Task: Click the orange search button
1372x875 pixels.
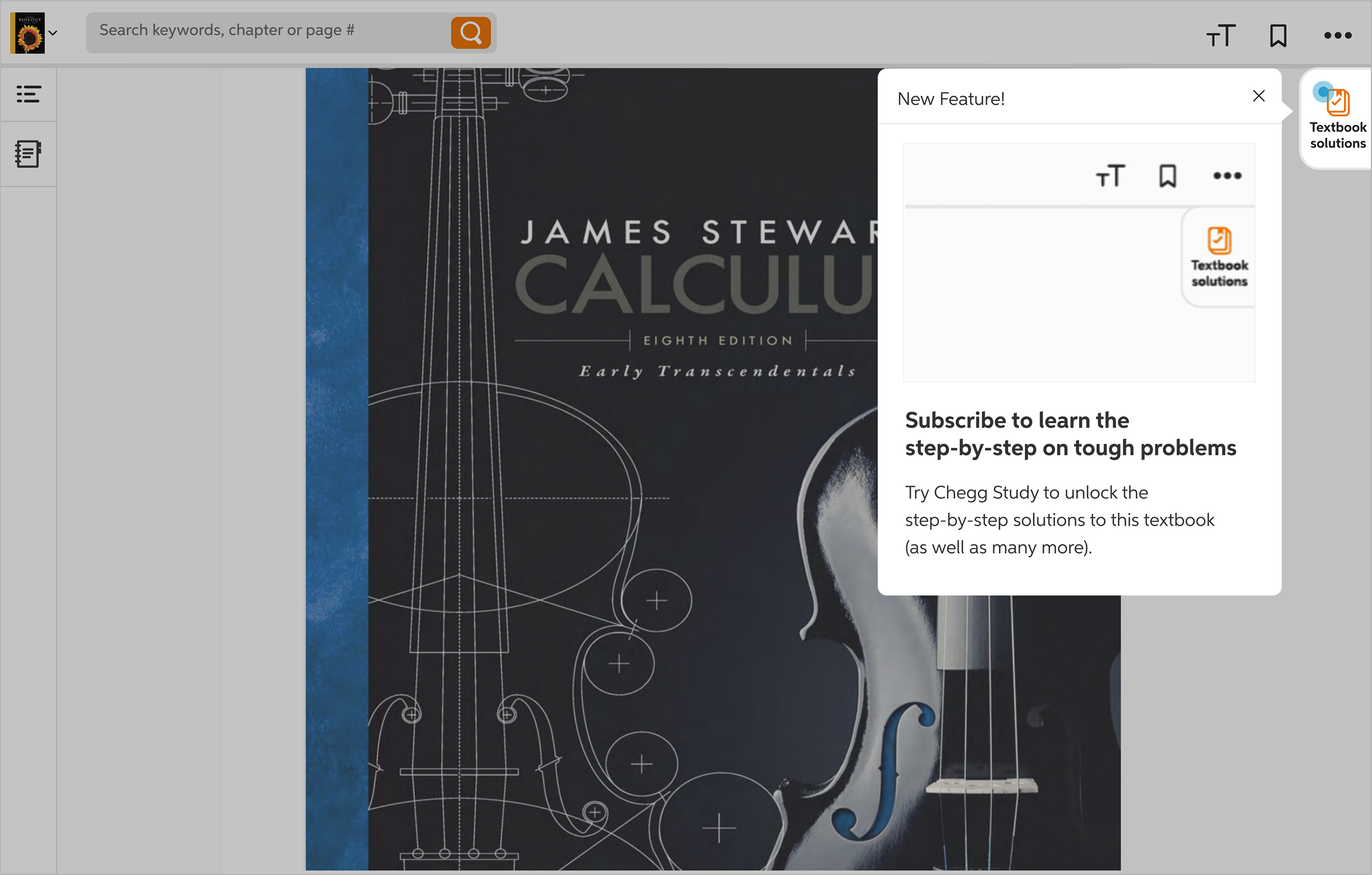Action: tap(470, 33)
